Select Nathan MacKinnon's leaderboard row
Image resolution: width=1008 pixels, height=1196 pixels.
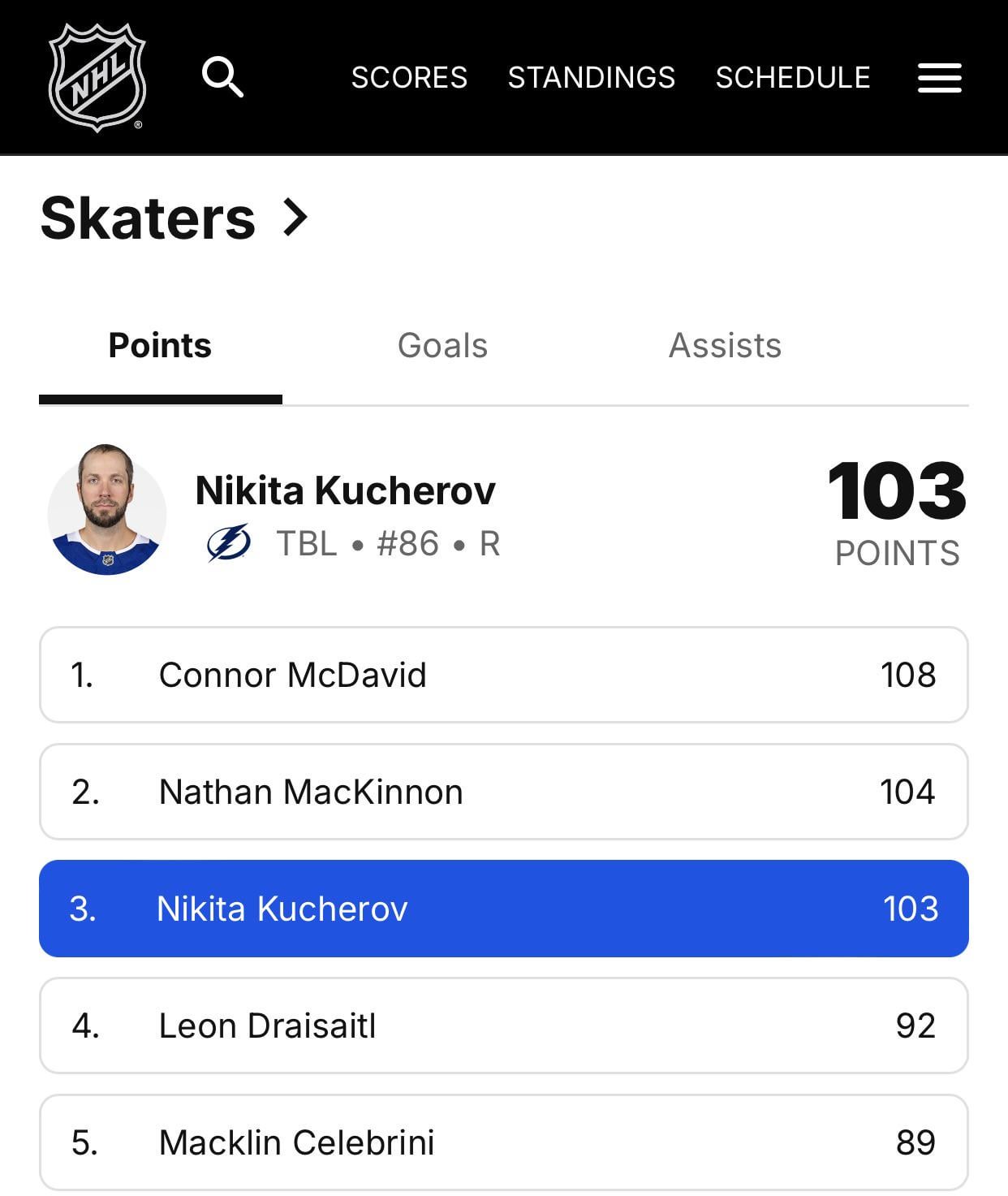click(x=503, y=792)
